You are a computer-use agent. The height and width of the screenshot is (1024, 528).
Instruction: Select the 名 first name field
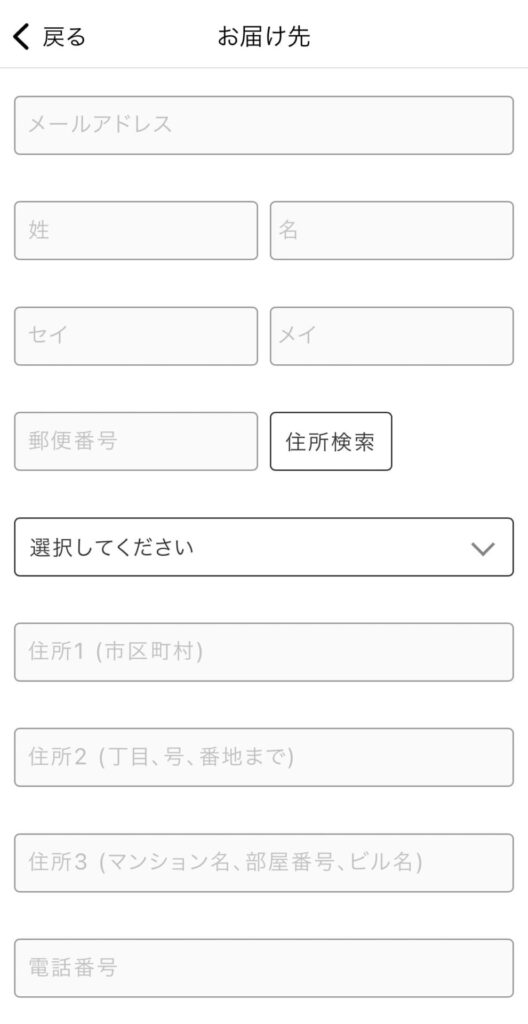(392, 231)
